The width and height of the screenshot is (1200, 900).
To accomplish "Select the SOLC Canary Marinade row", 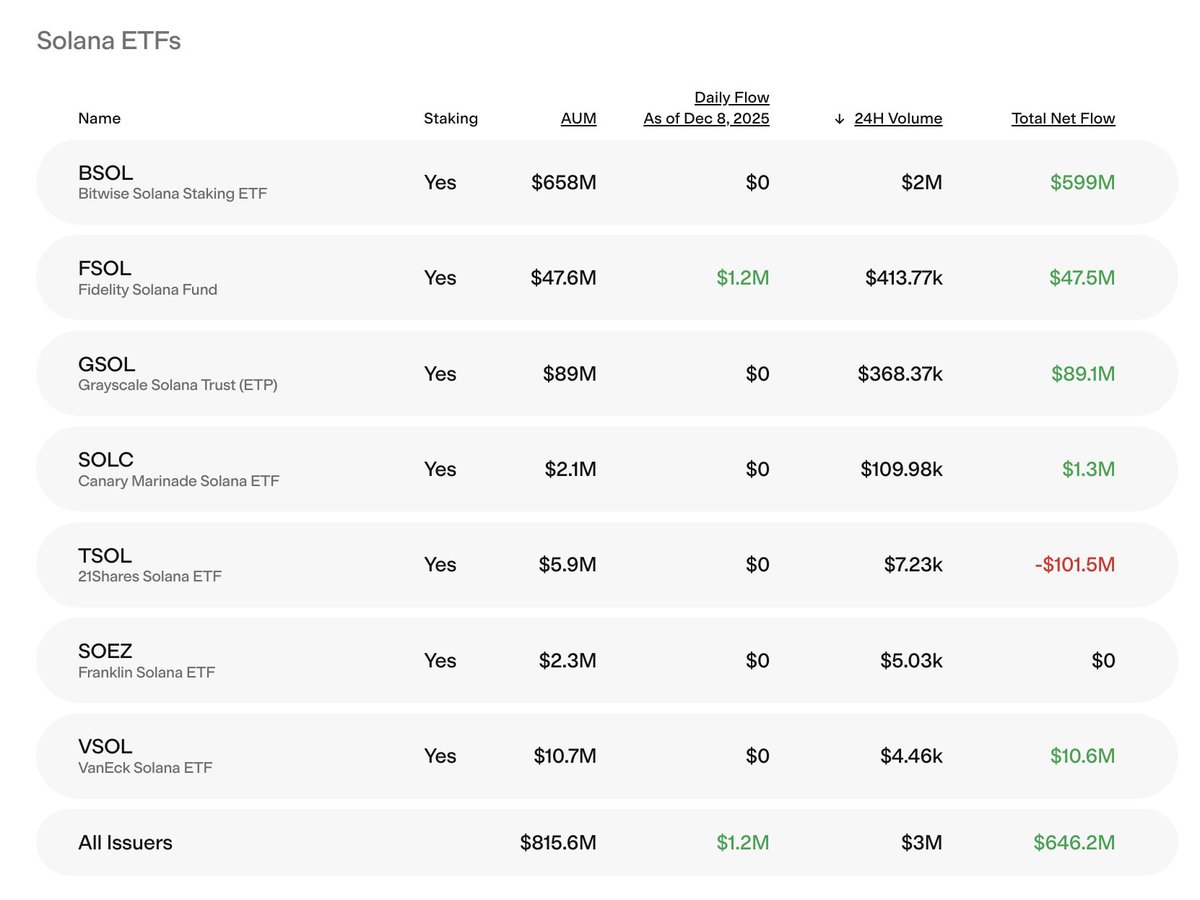I will 607,469.
